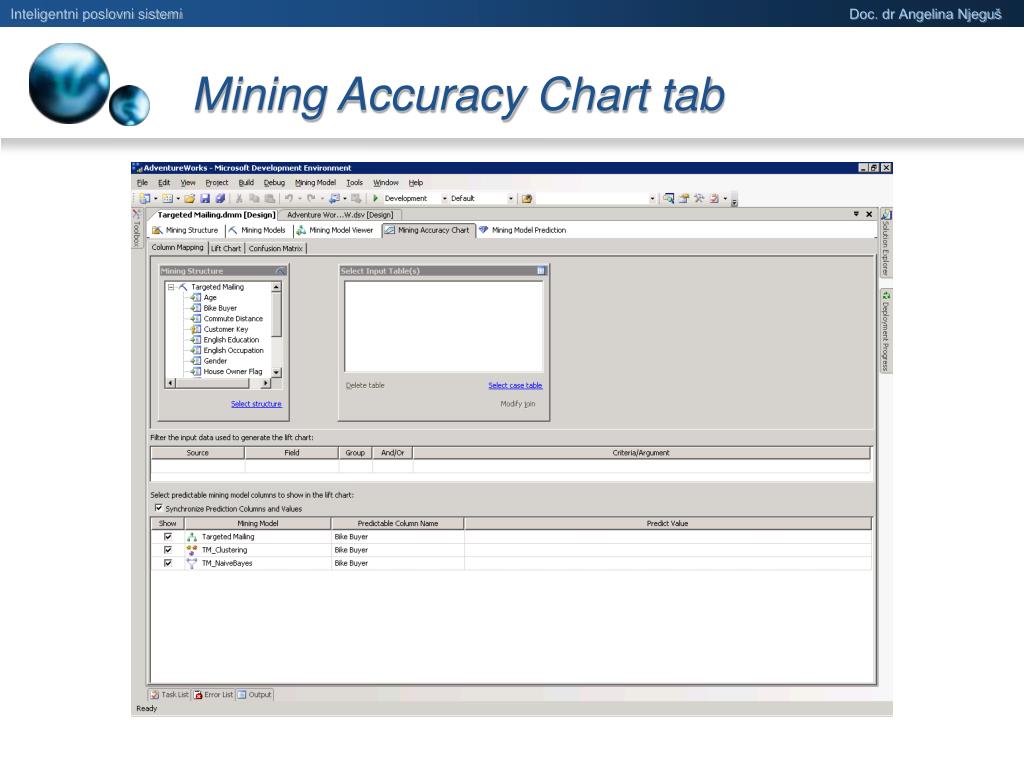Click the Toolbox wrench toolbar icon
This screenshot has width=1024, height=768.
tap(699, 199)
